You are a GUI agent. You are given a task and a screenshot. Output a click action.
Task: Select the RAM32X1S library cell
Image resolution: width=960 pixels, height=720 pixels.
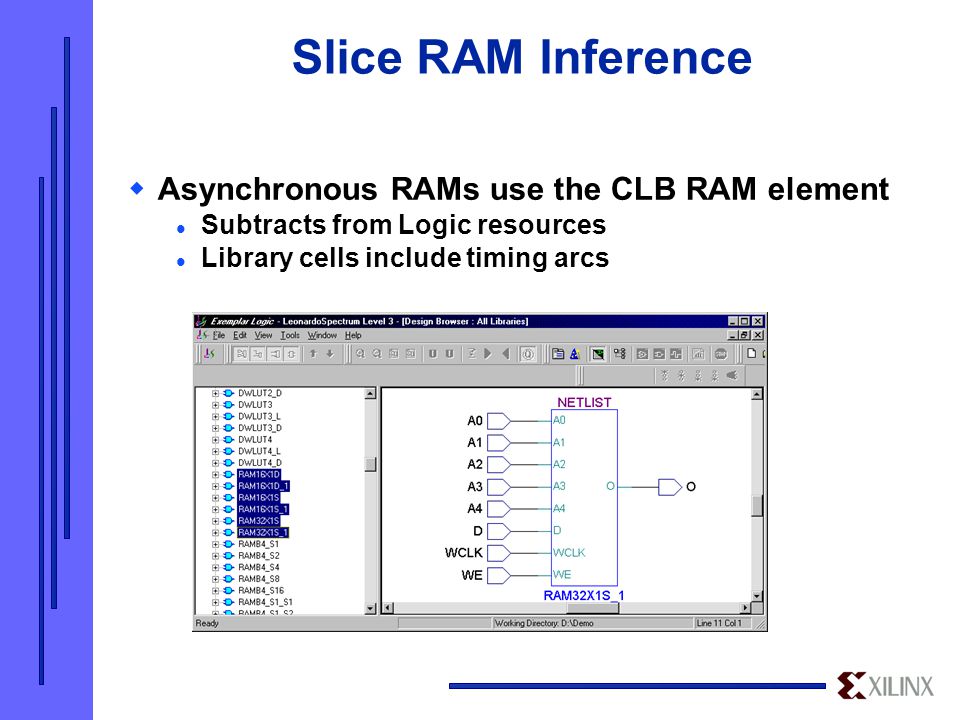(258, 521)
